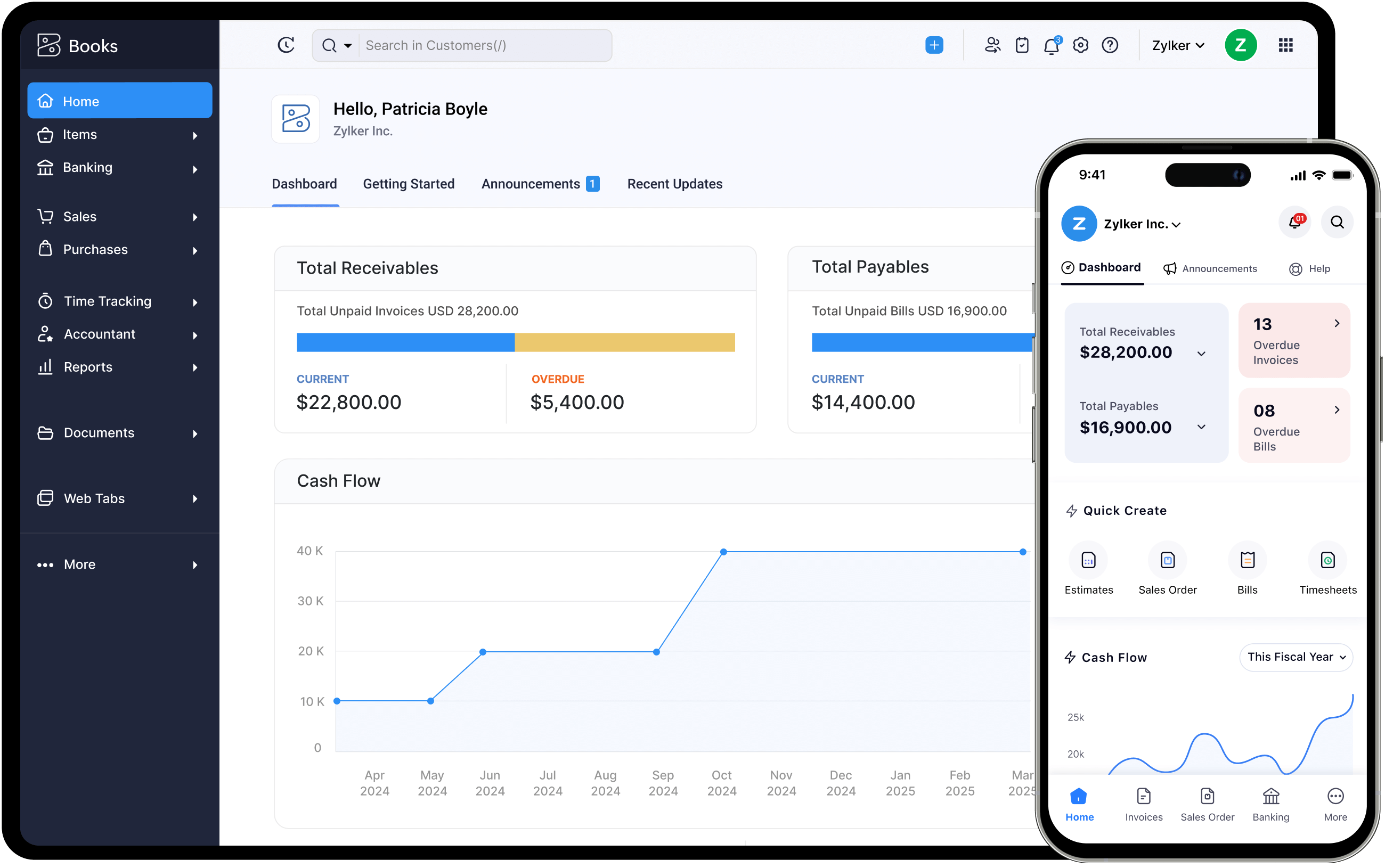
Task: Open Sales Order in mobile bottom bar
Action: [x=1207, y=804]
